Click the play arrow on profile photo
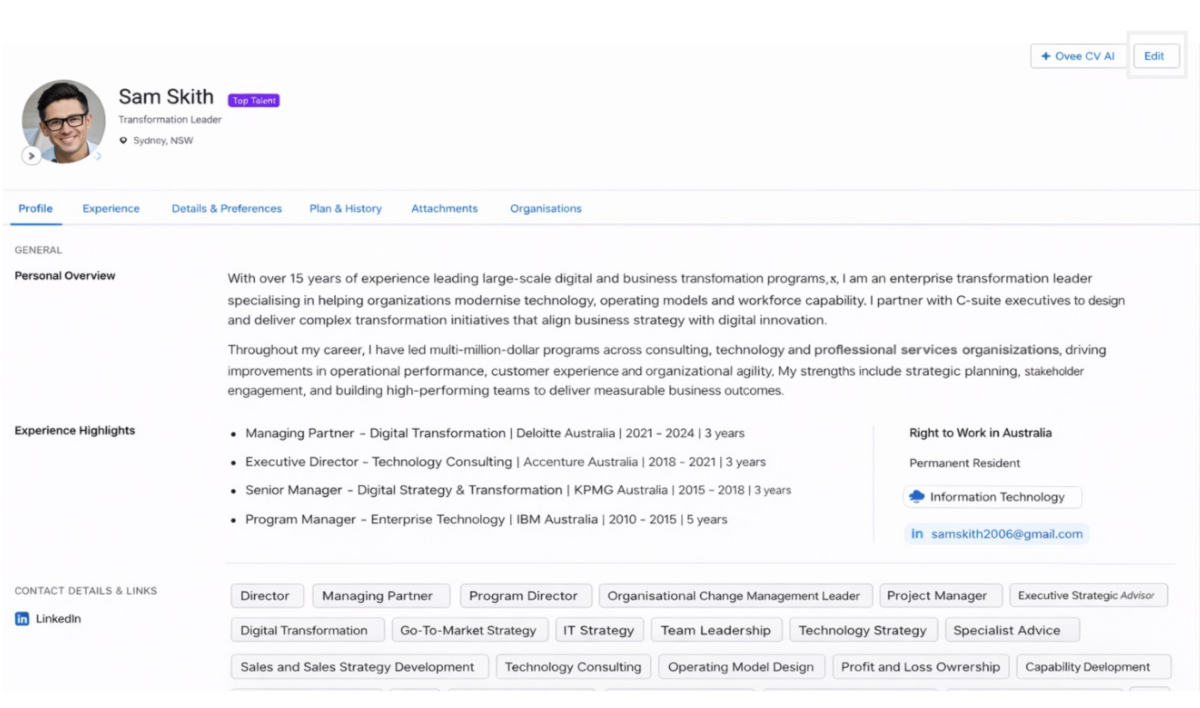The image size is (1200, 708). click(31, 156)
